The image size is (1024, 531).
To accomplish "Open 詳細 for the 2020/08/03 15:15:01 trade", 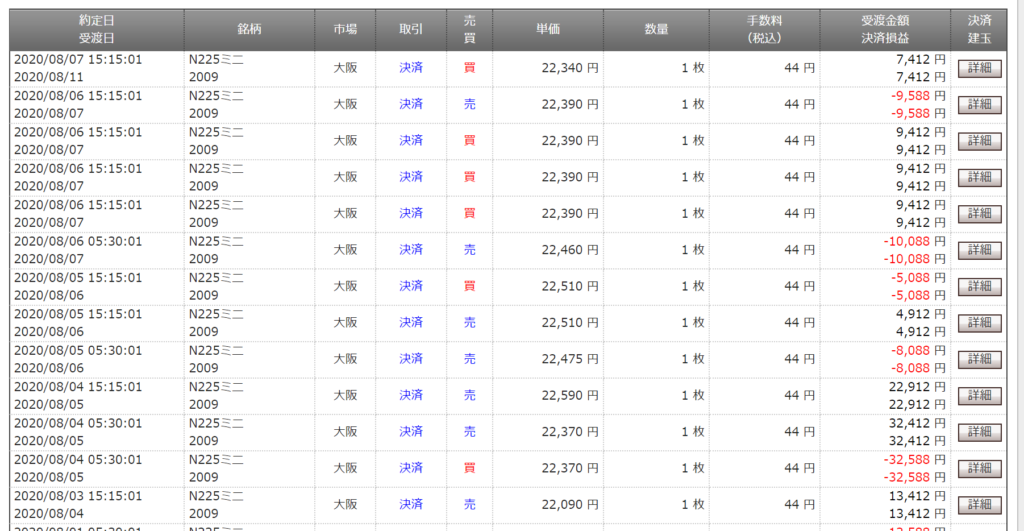I will pyautogui.click(x=979, y=505).
